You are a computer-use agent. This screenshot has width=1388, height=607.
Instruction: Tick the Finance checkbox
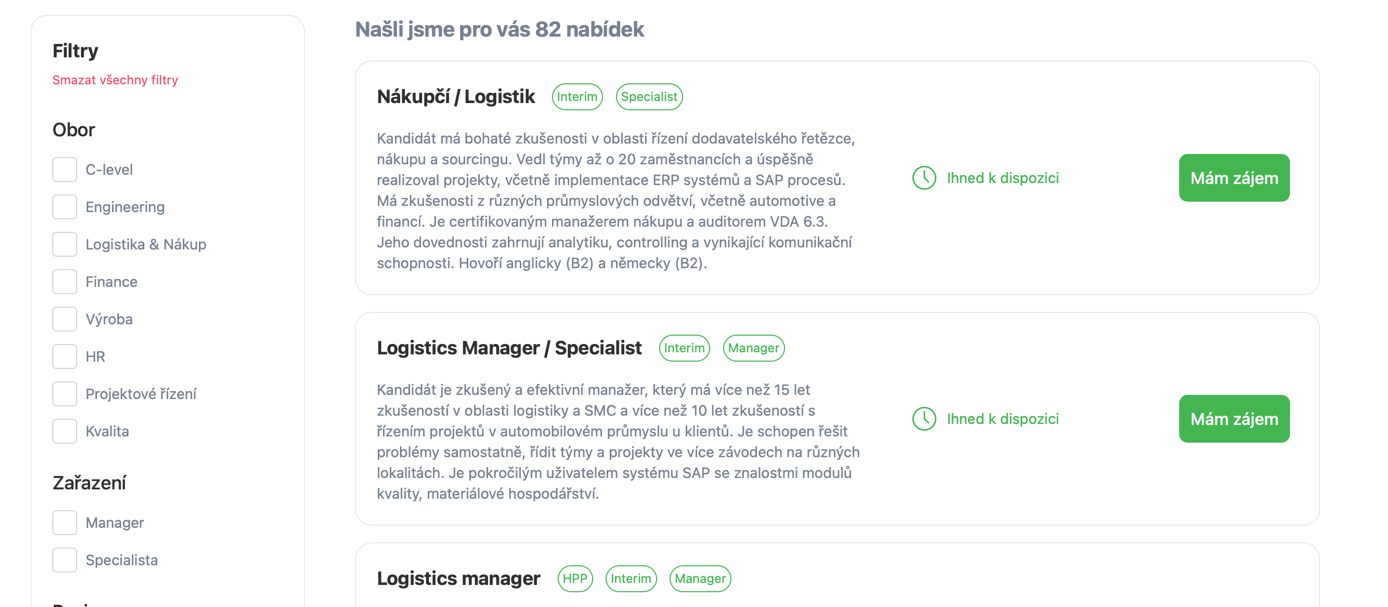(x=65, y=282)
